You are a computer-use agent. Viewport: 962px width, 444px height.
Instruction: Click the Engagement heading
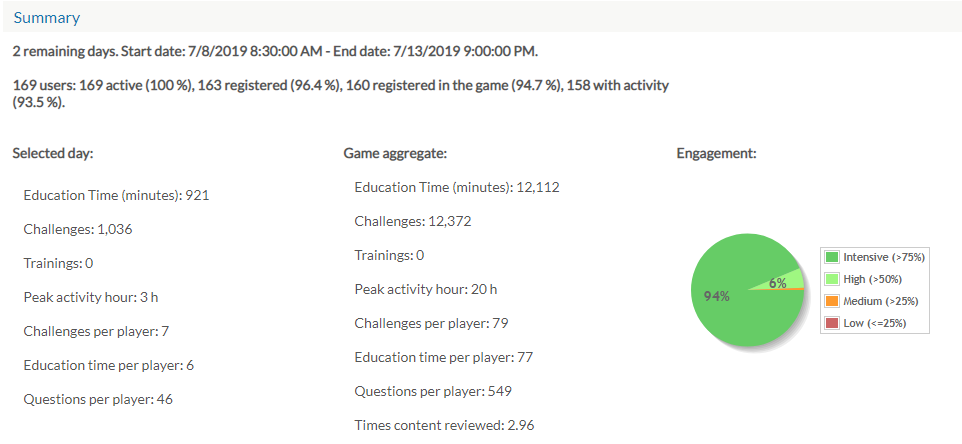coord(717,154)
